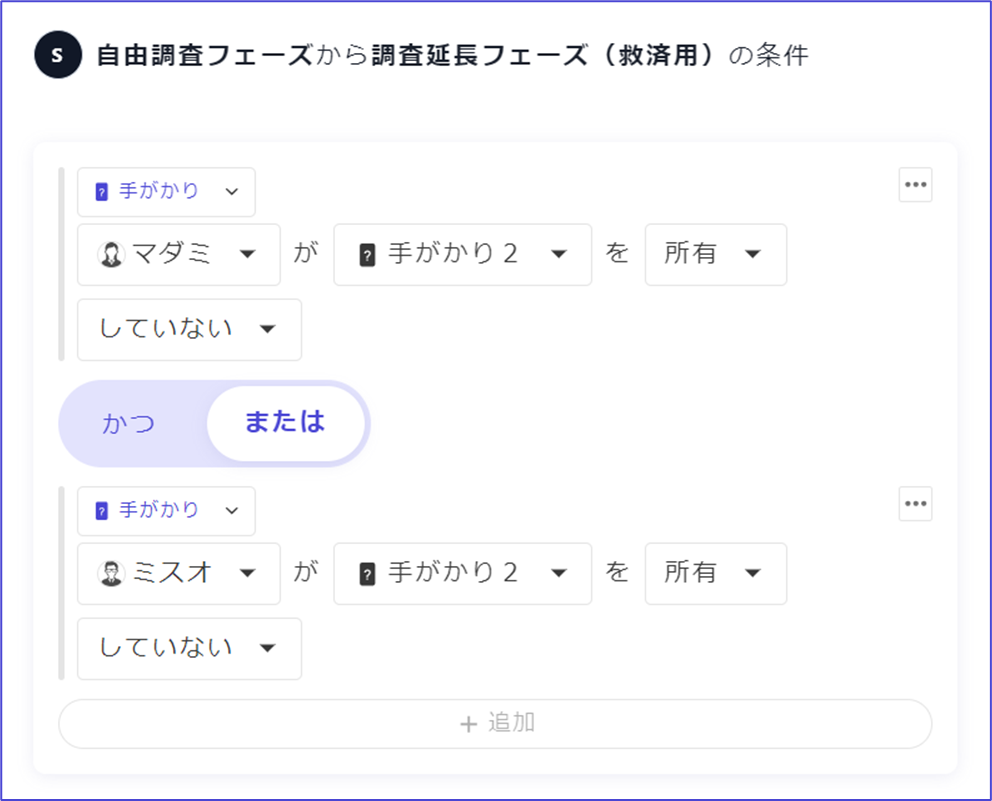Image resolution: width=992 pixels, height=801 pixels.
Task: Open the ミスオ character dropdown
Action: click(x=179, y=574)
